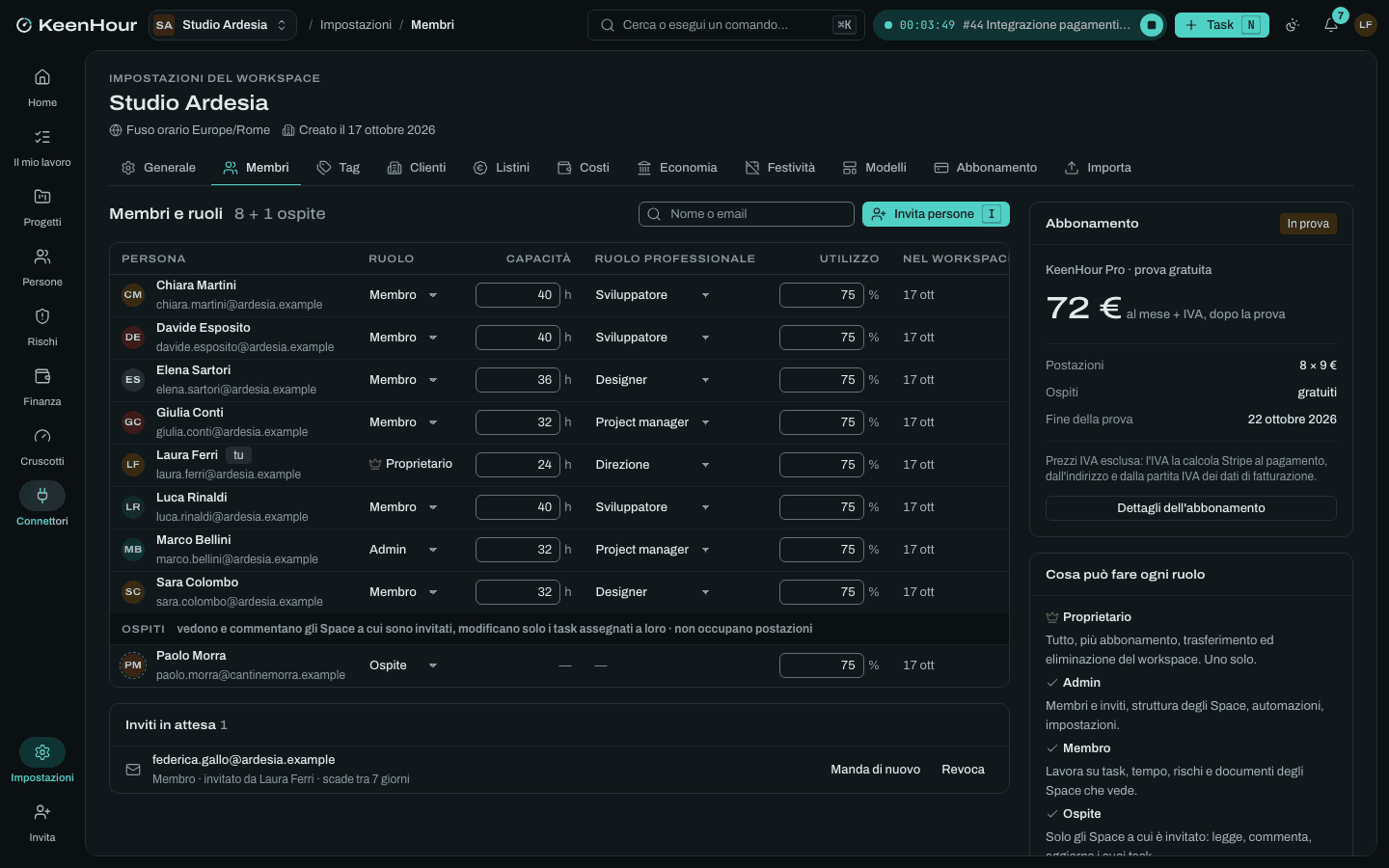Toggle the theme icon in top bar

pyautogui.click(x=1293, y=25)
